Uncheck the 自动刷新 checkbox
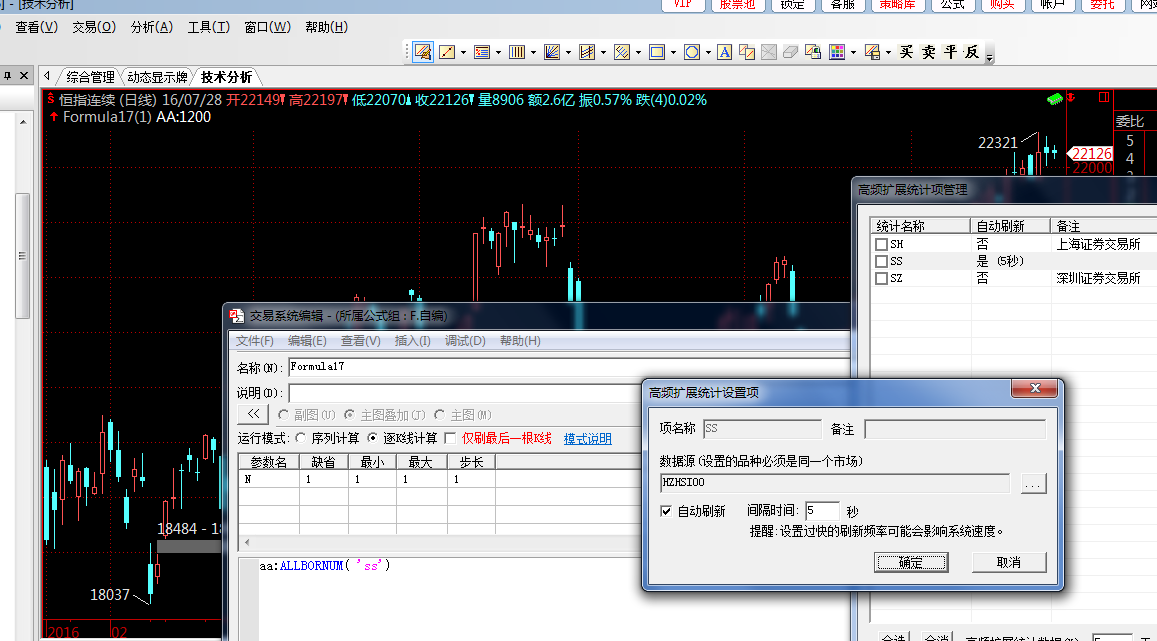This screenshot has height=641, width=1157. pyautogui.click(x=667, y=511)
